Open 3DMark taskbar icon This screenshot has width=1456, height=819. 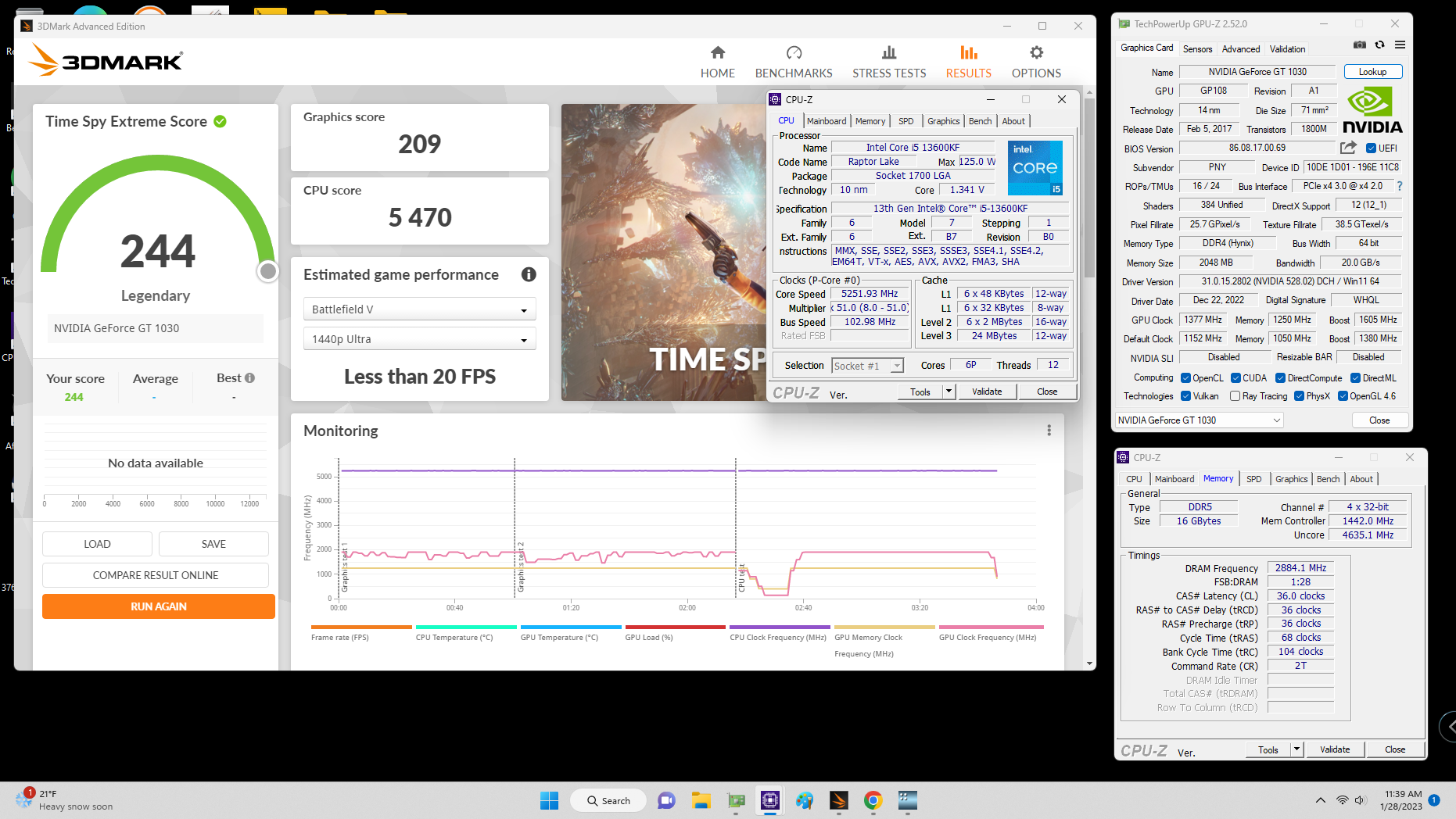pos(838,800)
